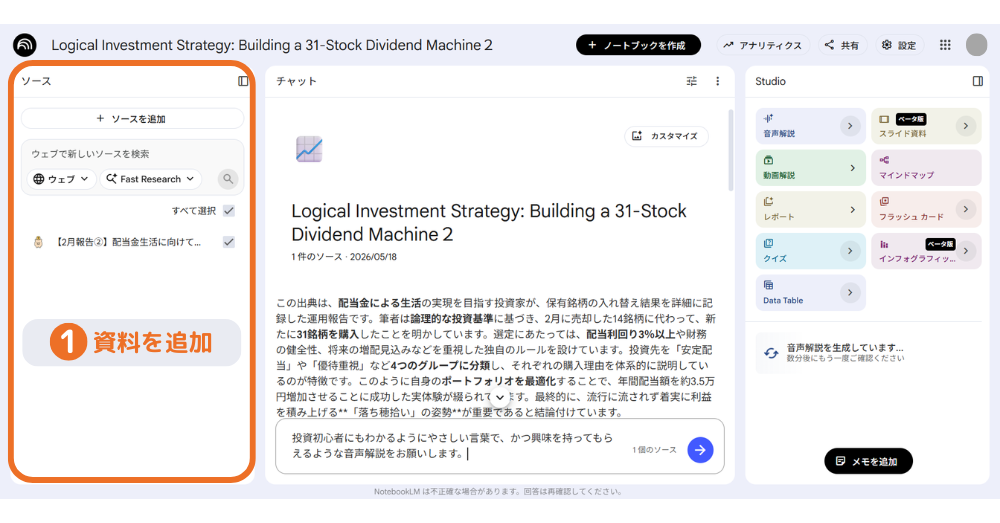The width and height of the screenshot is (1000, 523).
Task: Expand フラッシュカード options chevron
Action: click(x=966, y=209)
